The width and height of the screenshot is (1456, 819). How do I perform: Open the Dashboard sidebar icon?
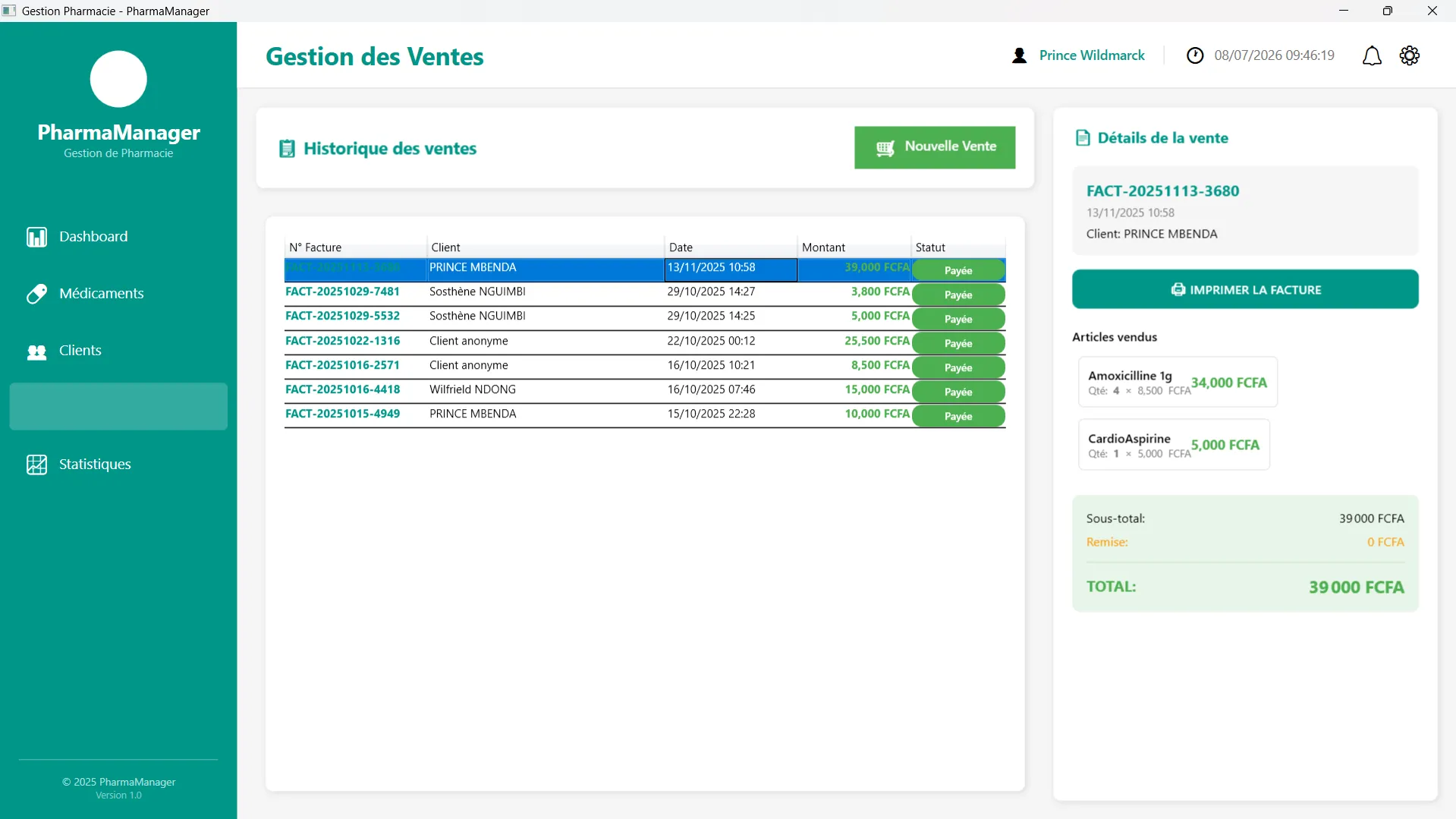[36, 237]
